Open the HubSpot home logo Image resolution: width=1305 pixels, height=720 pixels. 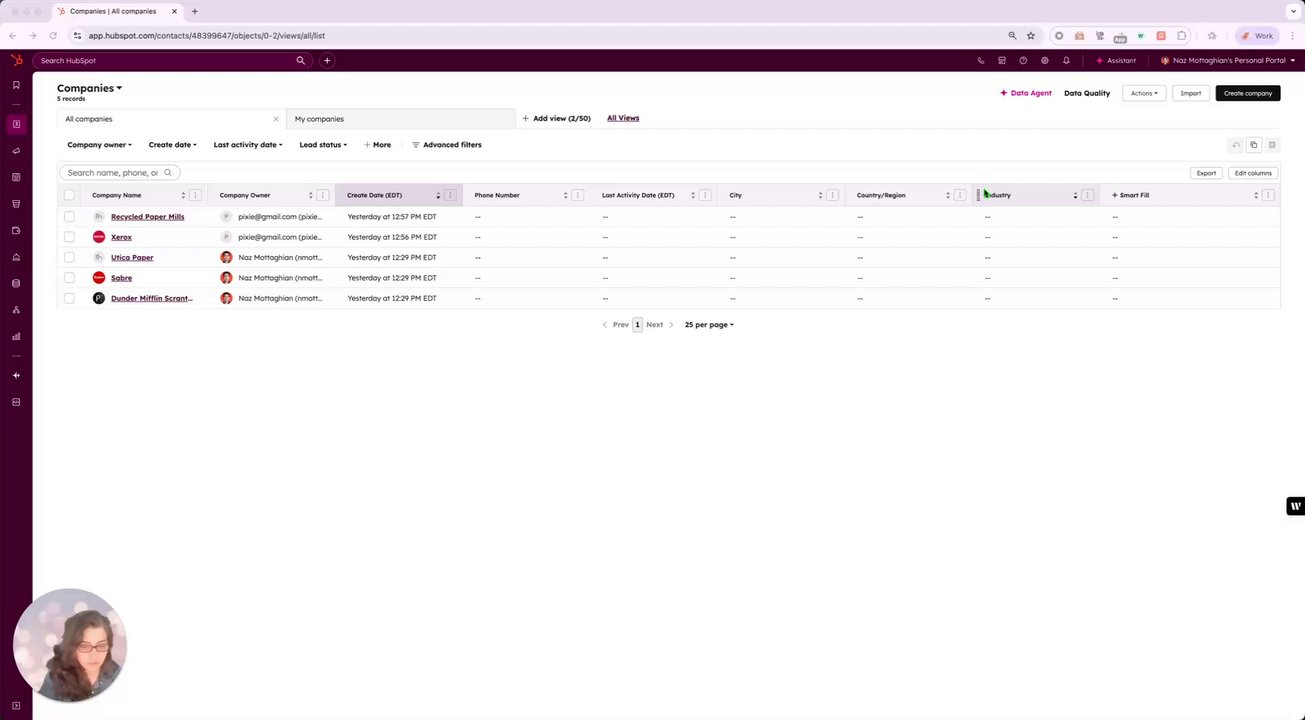pyautogui.click(x=16, y=60)
